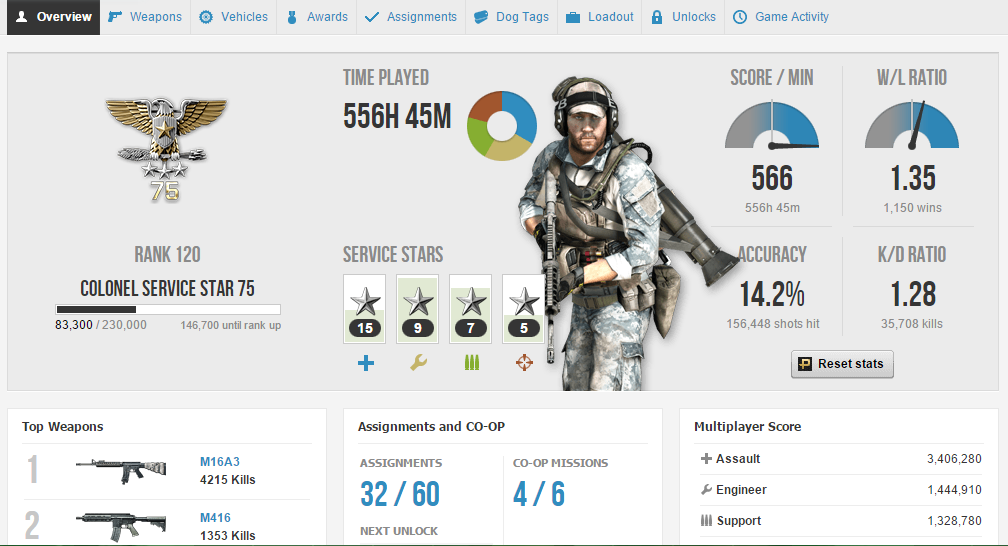Click the Top Weapons heading

[x=62, y=426]
